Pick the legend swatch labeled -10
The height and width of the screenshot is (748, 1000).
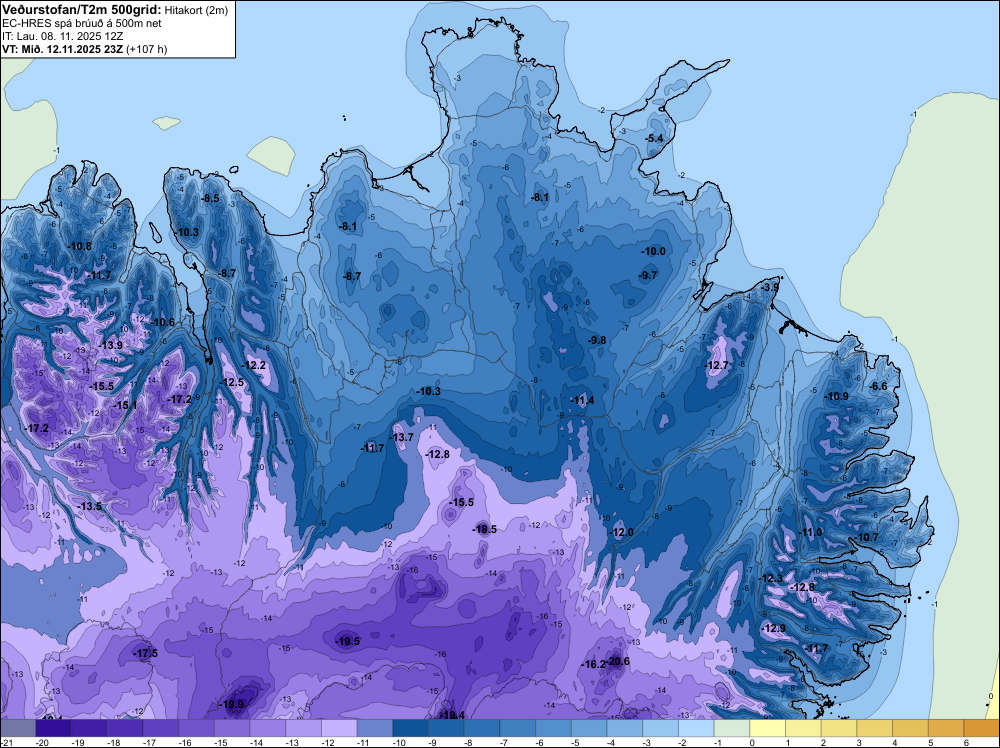411,728
